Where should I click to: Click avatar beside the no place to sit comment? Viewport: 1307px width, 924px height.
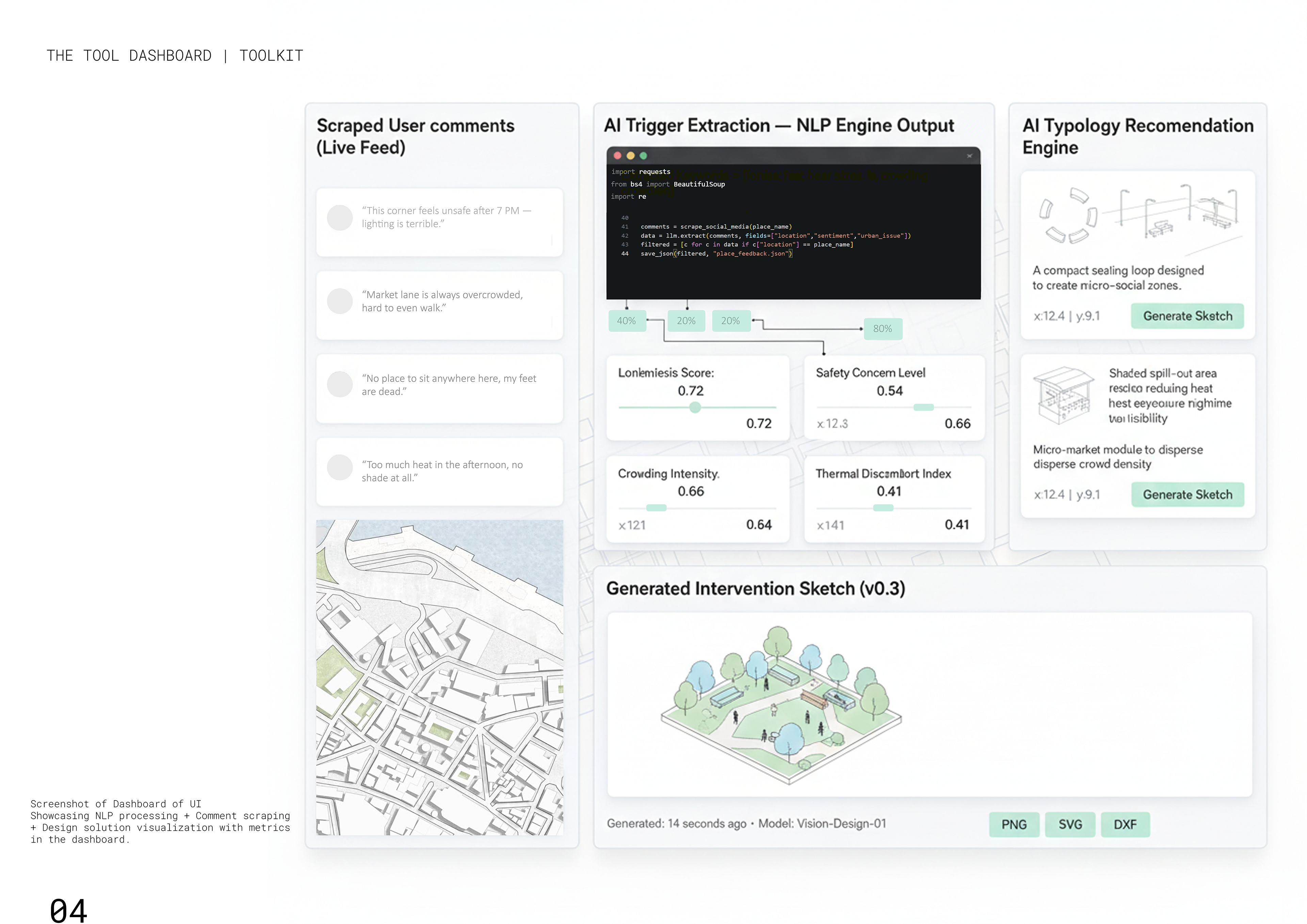point(340,384)
